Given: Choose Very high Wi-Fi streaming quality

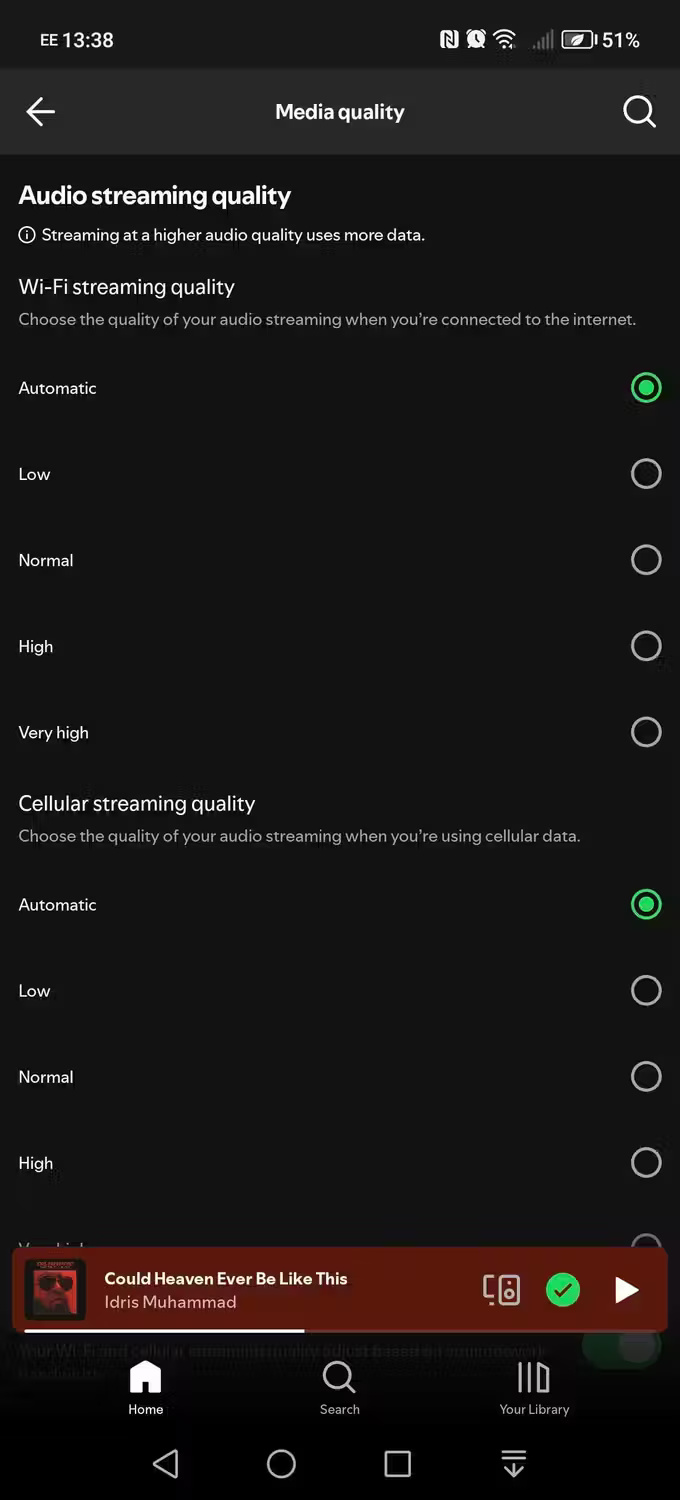Looking at the screenshot, I should 646,732.
